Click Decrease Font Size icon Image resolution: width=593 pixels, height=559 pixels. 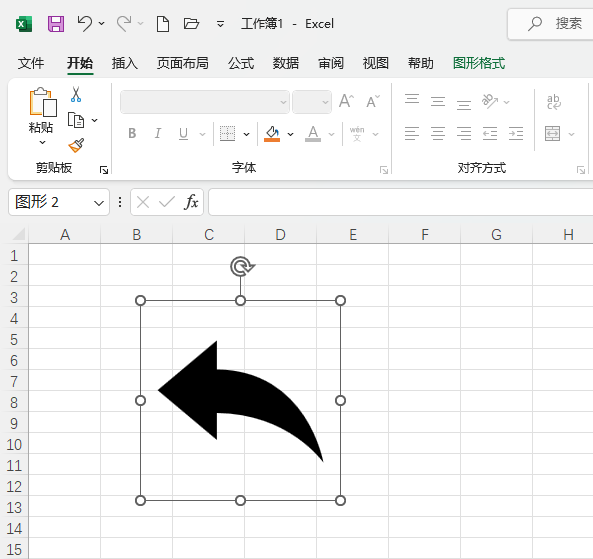tap(373, 101)
